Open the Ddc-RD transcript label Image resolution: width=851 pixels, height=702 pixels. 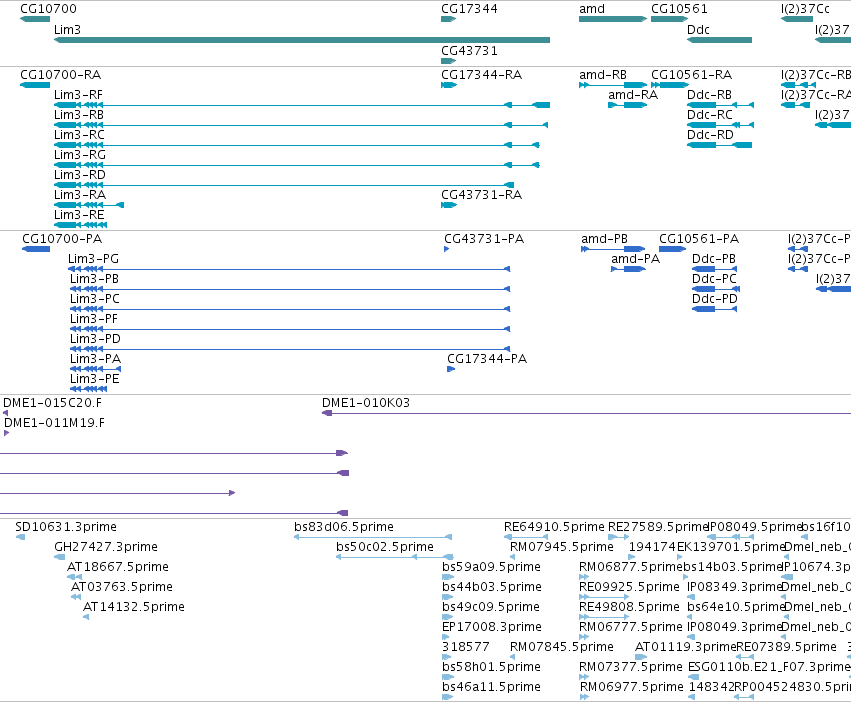pyautogui.click(x=710, y=135)
